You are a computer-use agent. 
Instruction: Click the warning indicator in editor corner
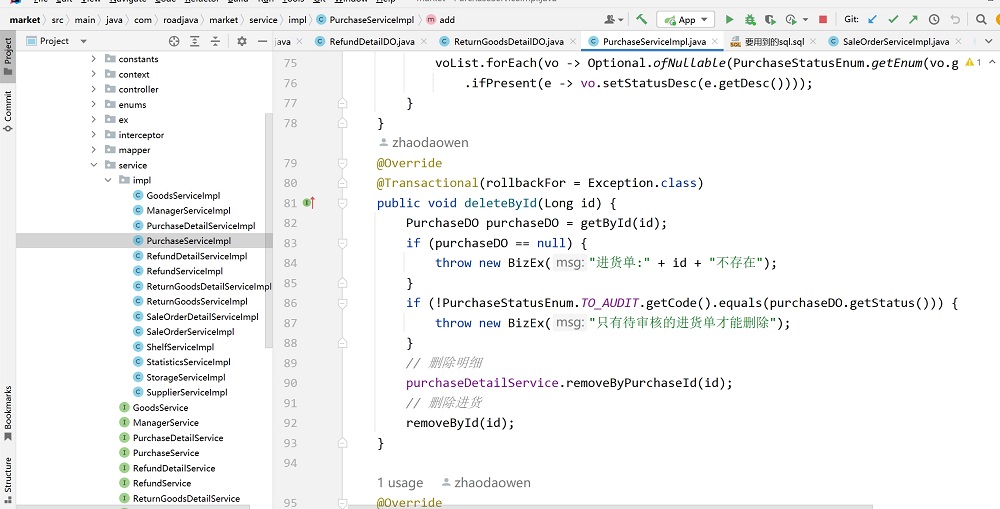973,63
